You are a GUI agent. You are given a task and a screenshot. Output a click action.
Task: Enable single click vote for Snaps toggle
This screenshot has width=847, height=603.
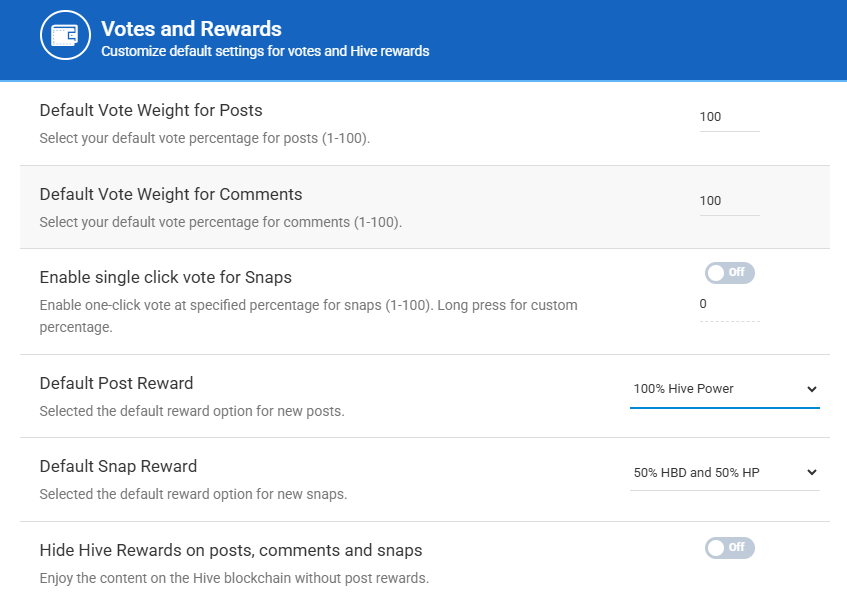click(729, 272)
